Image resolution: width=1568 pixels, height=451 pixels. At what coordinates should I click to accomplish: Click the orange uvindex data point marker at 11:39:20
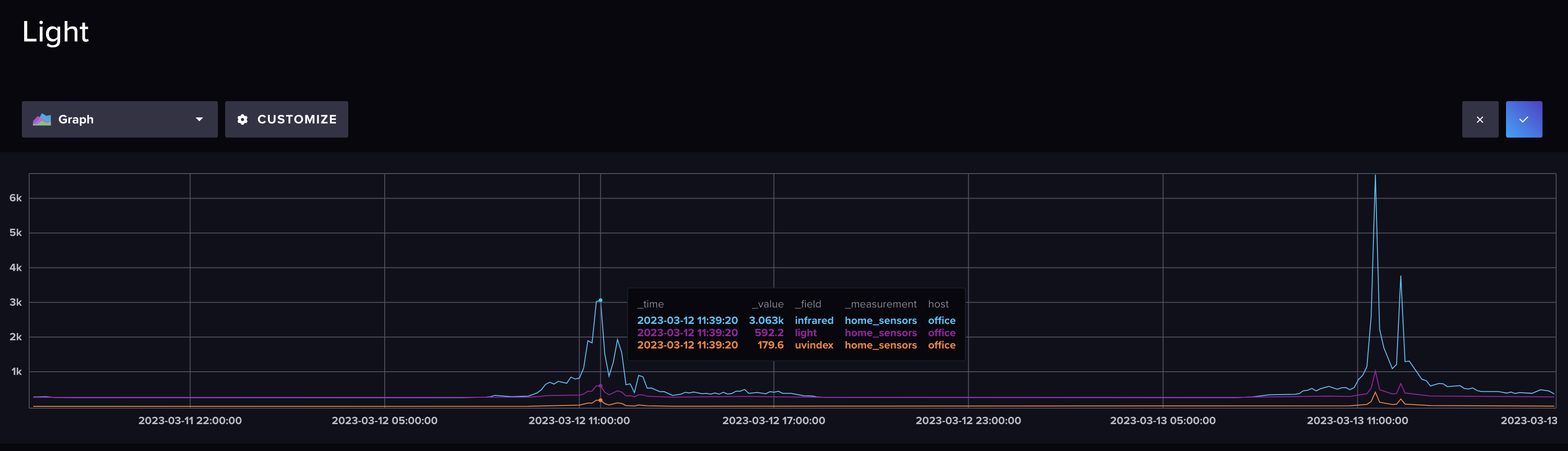pos(600,400)
